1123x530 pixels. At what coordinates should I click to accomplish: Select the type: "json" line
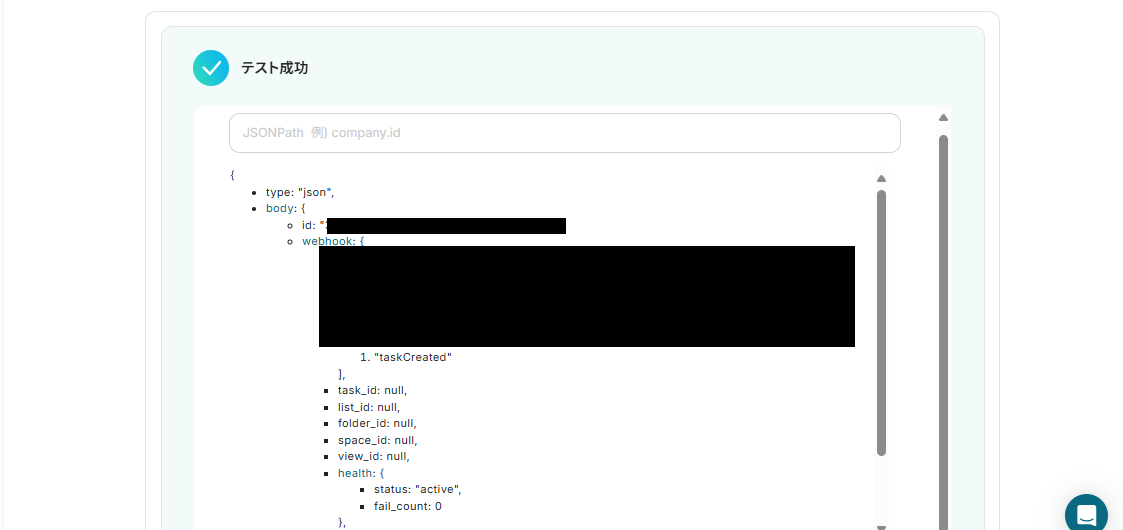300,192
